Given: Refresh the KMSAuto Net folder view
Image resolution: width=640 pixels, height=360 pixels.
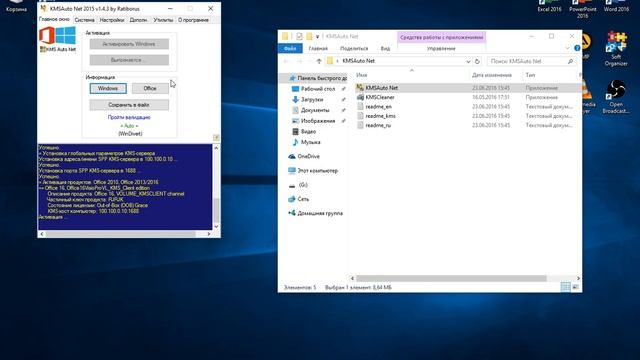Looking at the screenshot, I should click(477, 61).
